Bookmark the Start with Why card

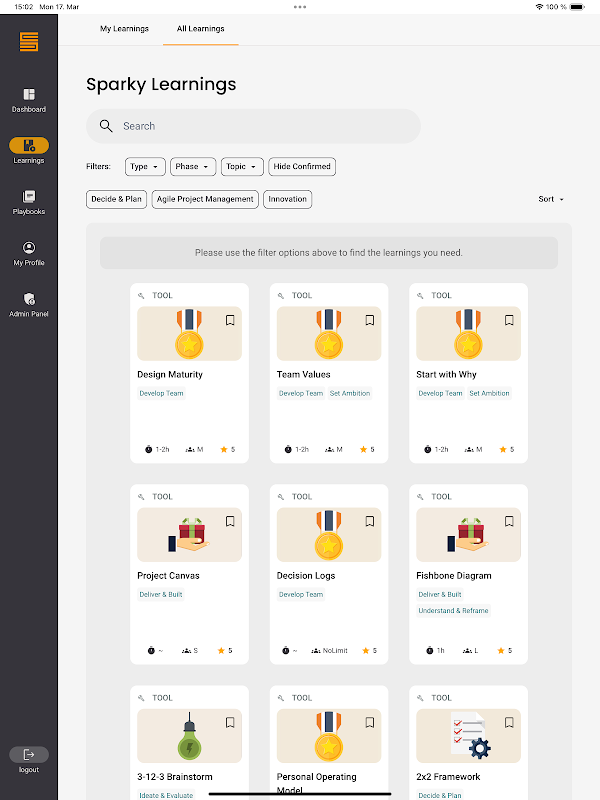pyautogui.click(x=509, y=320)
